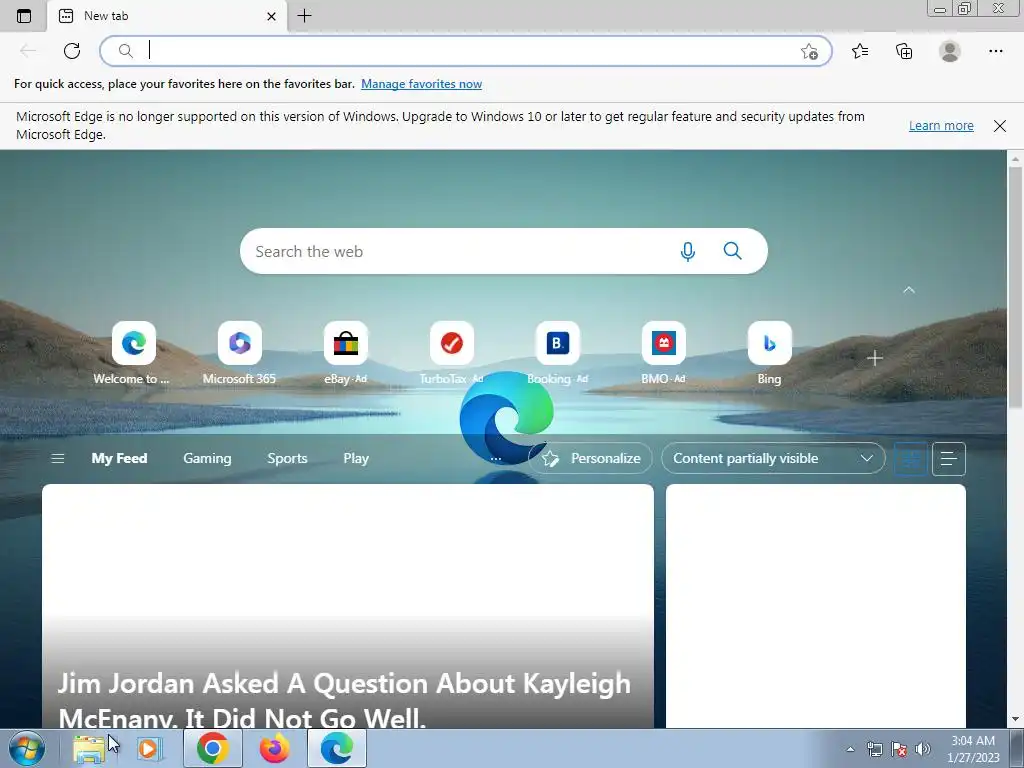Open the TurboTax quick link tile
This screenshot has width=1024, height=768.
click(x=451, y=353)
